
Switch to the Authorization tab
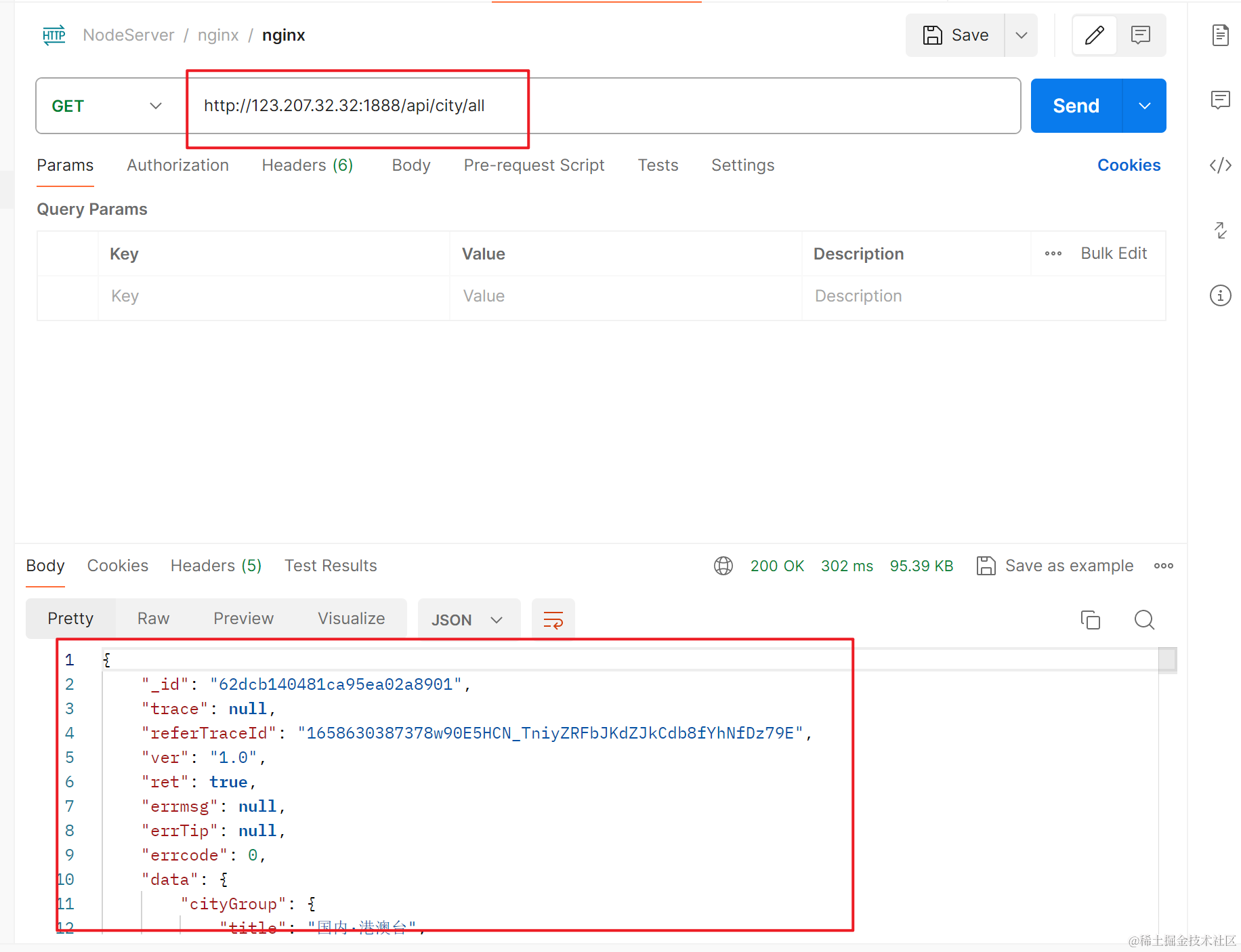pyautogui.click(x=177, y=165)
